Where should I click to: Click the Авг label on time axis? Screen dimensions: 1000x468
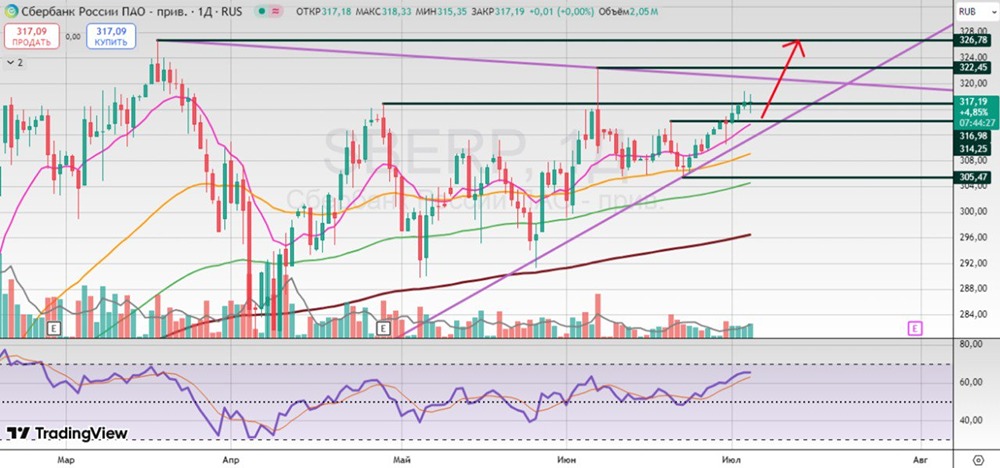(x=920, y=458)
